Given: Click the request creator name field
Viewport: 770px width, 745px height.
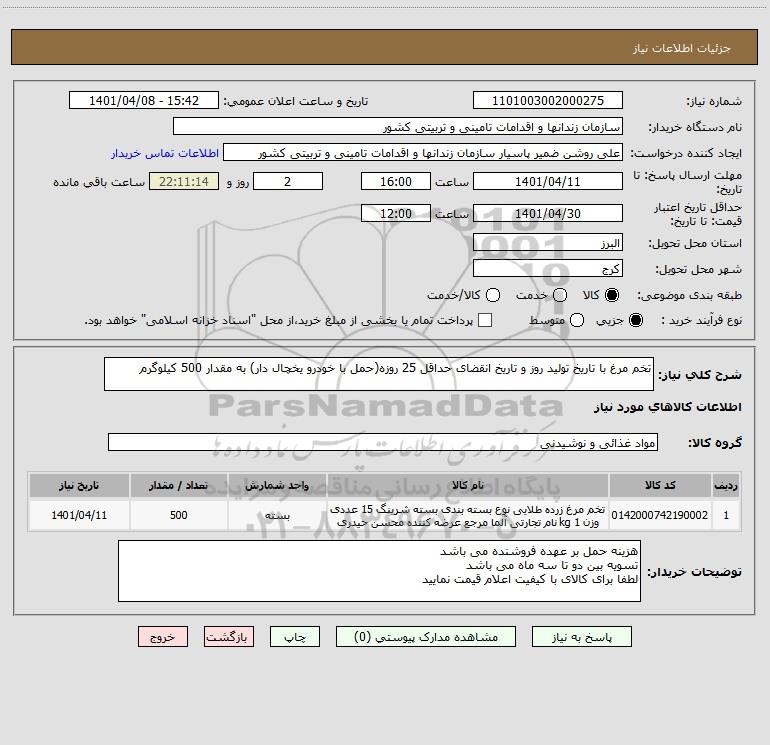Looking at the screenshot, I should (x=423, y=153).
